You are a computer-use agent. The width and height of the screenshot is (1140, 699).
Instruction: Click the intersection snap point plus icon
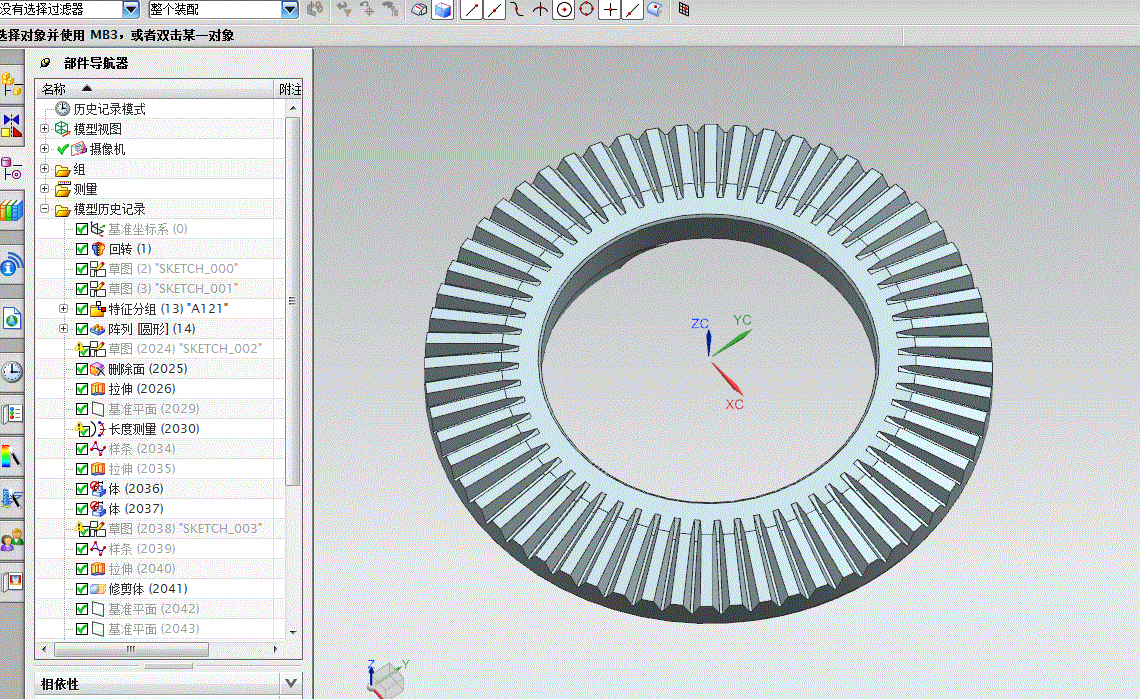pos(610,10)
